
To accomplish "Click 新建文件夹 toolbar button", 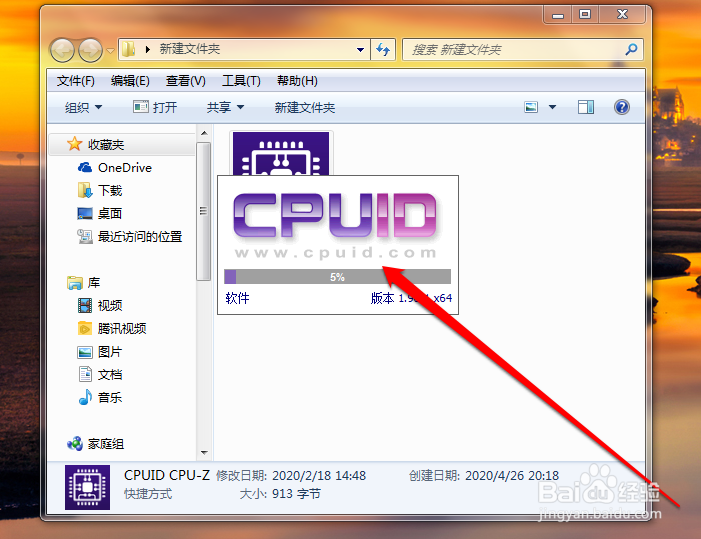I will coord(304,108).
